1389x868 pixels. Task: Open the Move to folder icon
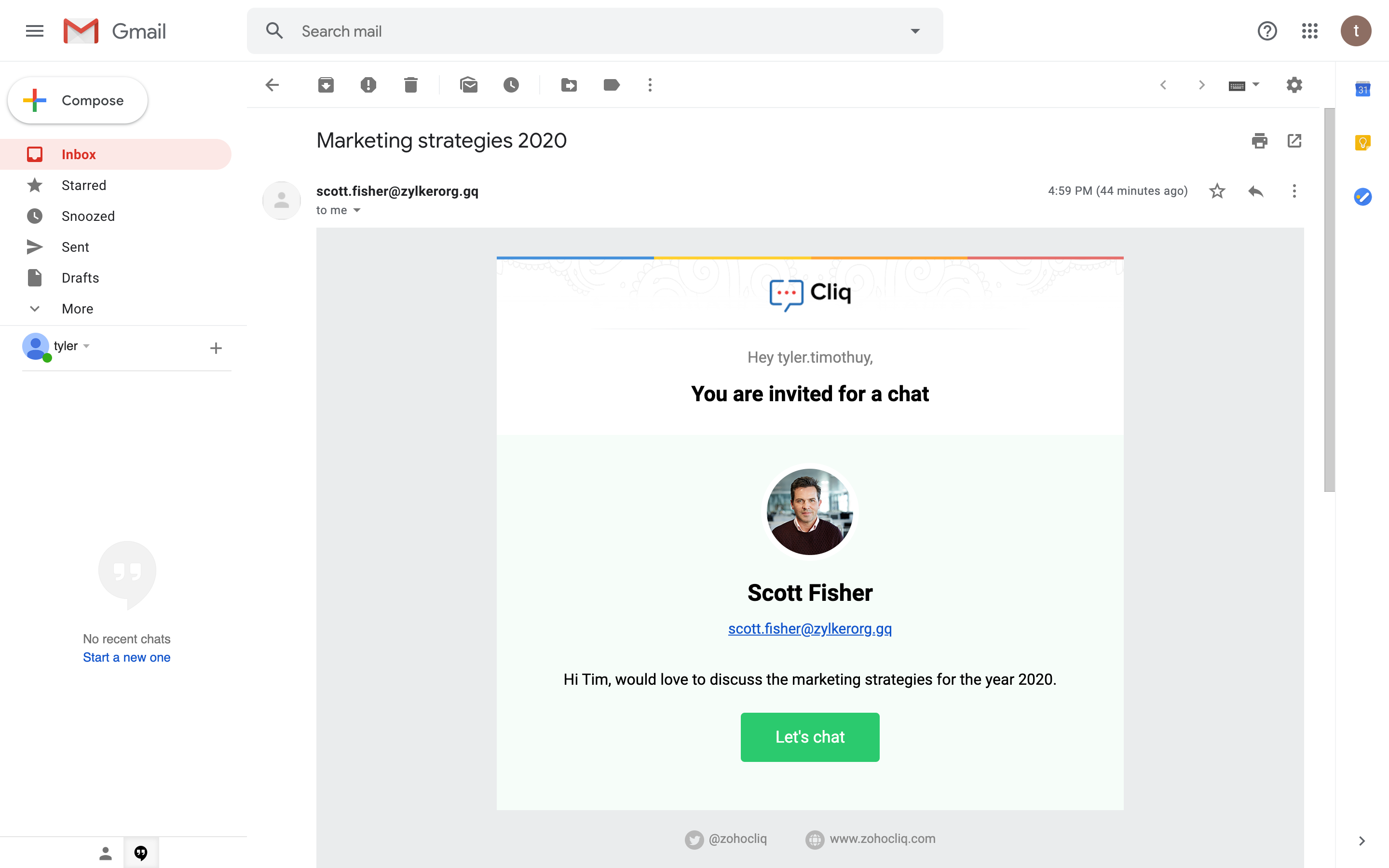pos(569,85)
